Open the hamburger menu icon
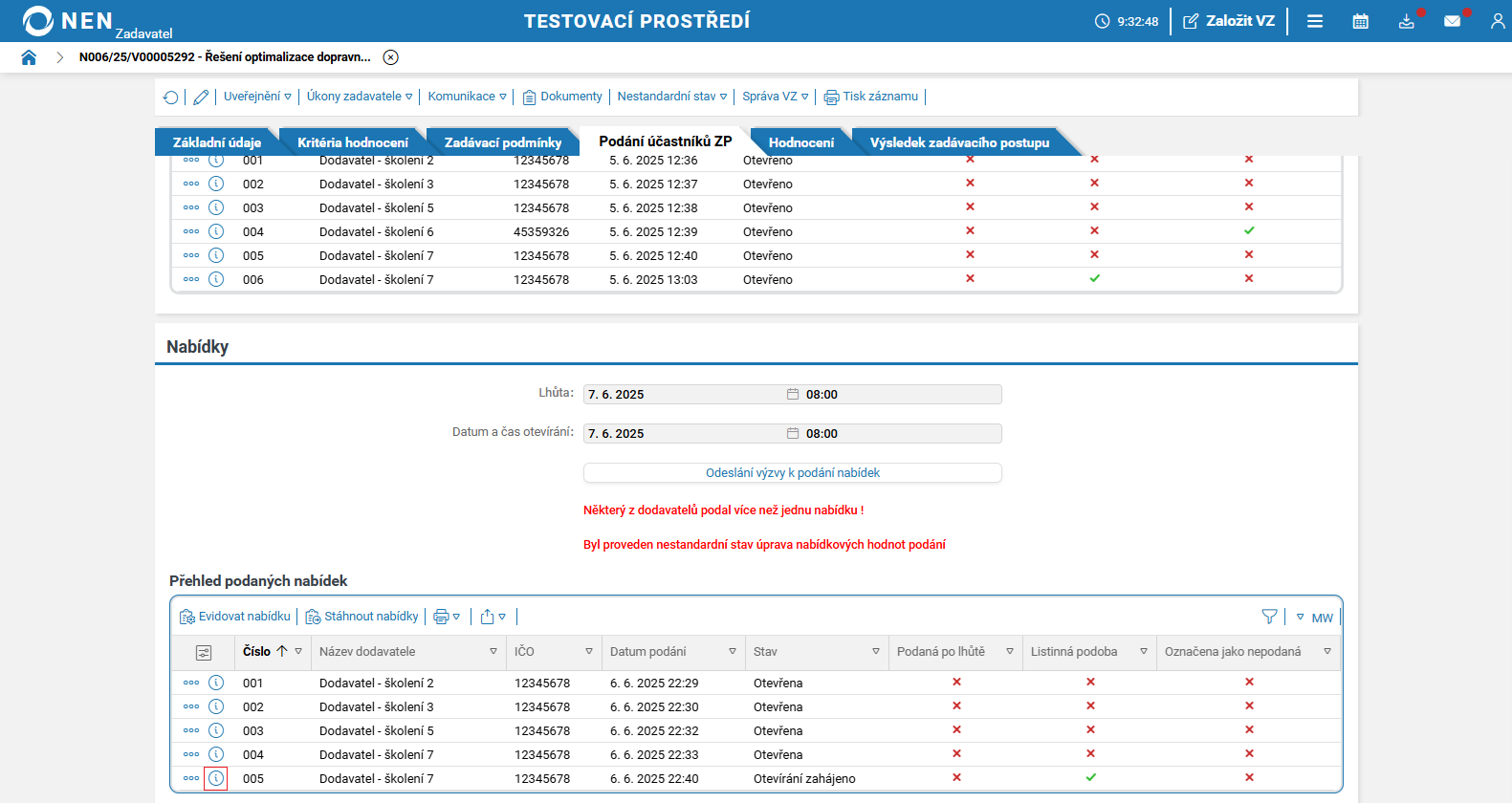Screen dimensions: 1512x803 (1315, 21)
